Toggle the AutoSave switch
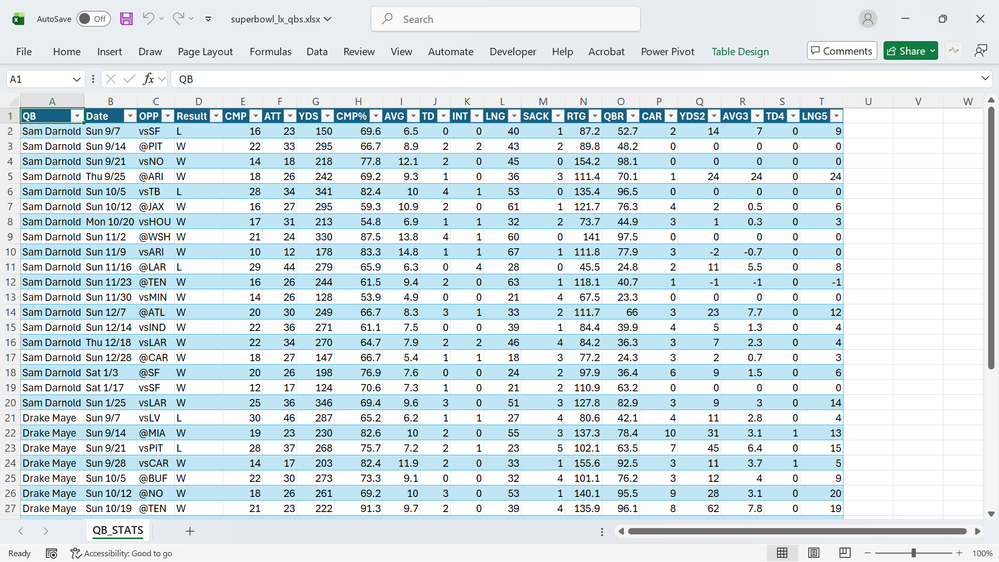Screen dimensions: 999x562 (x=93, y=19)
